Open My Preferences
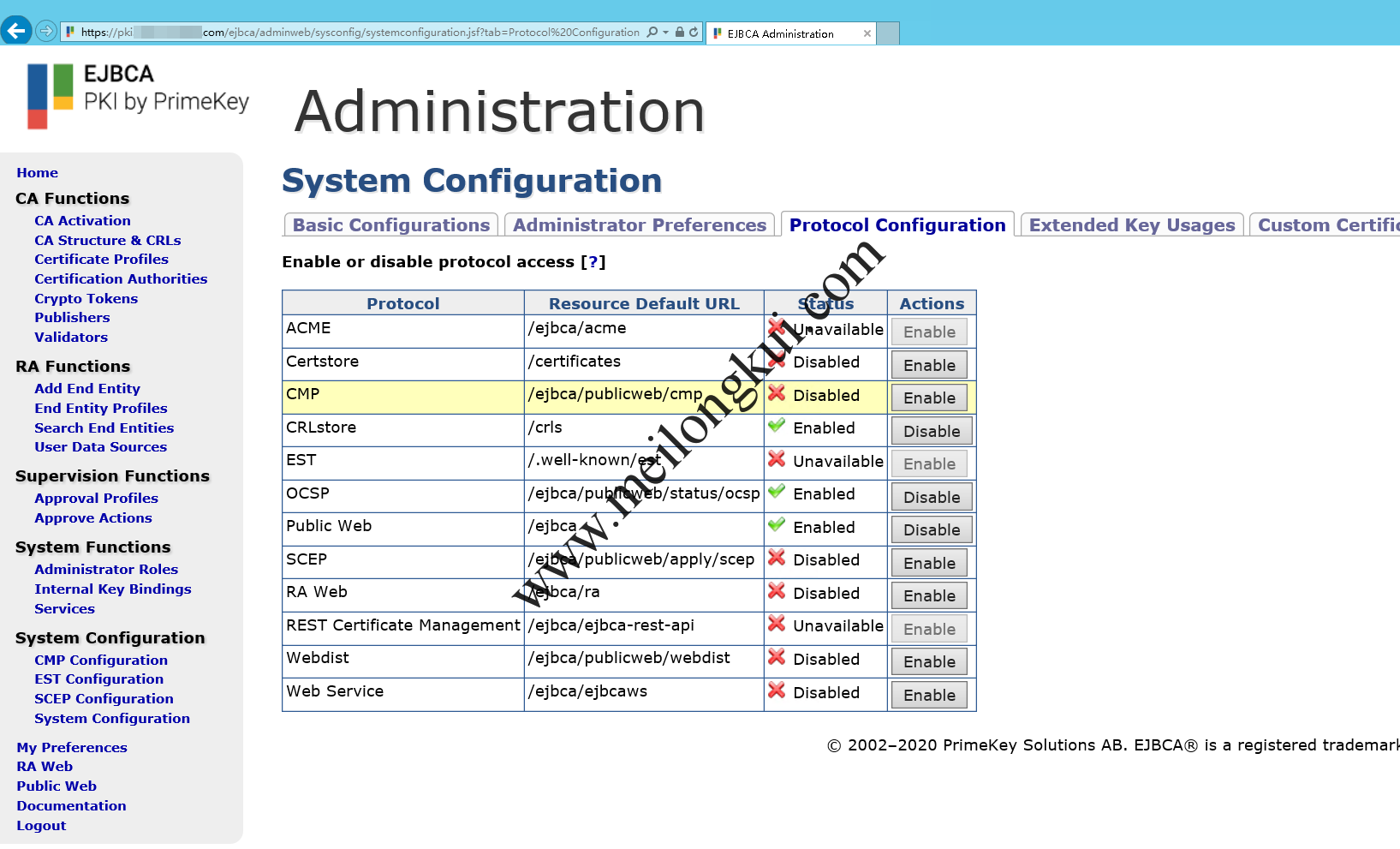 [72, 747]
